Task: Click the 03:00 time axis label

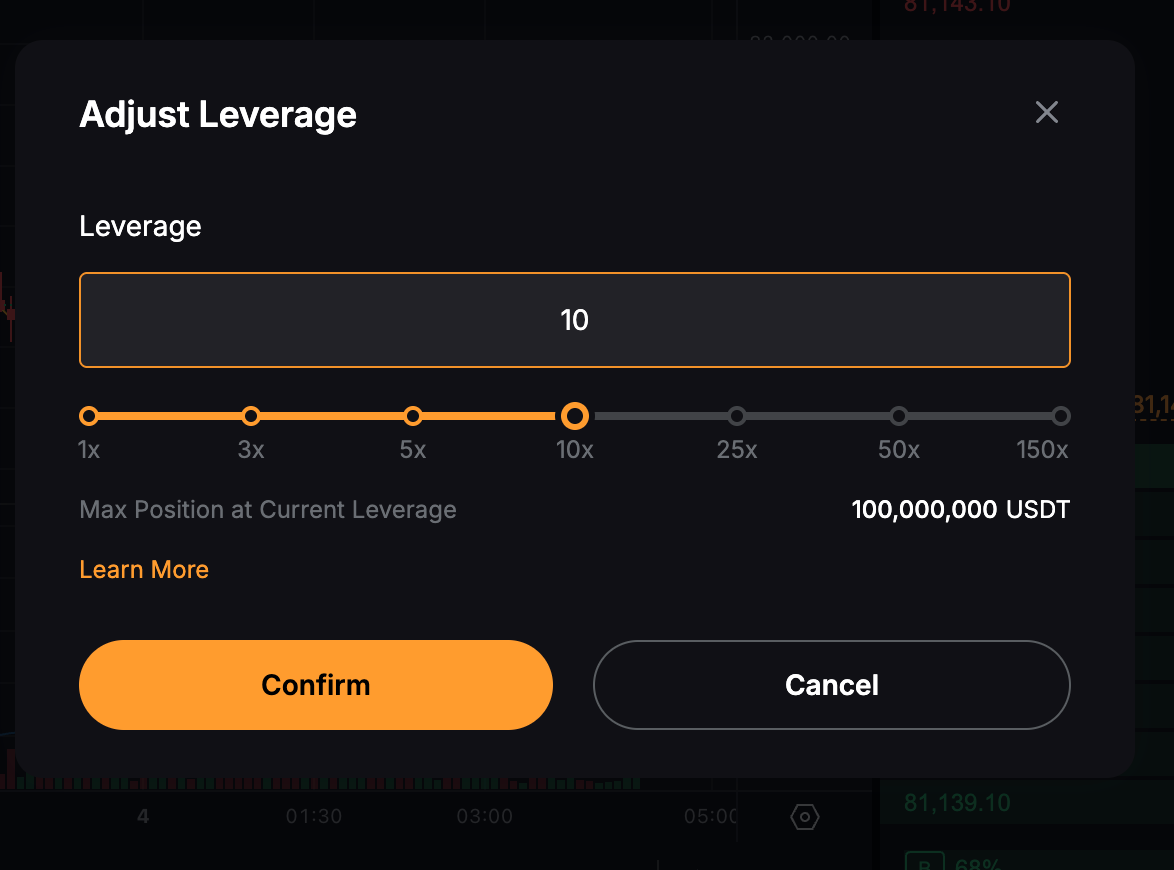Action: [484, 816]
